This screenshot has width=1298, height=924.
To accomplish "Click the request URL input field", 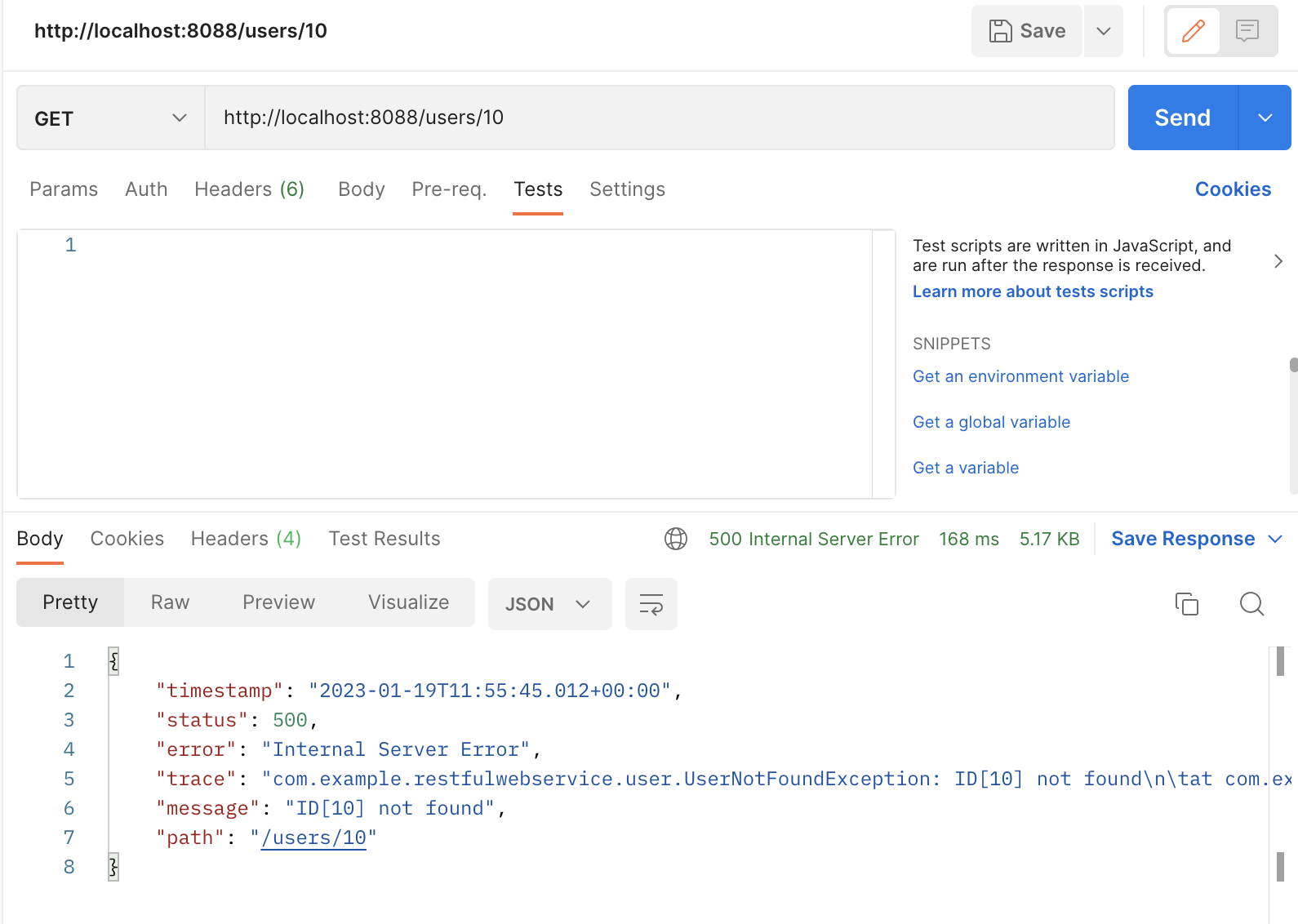I will click(x=659, y=118).
